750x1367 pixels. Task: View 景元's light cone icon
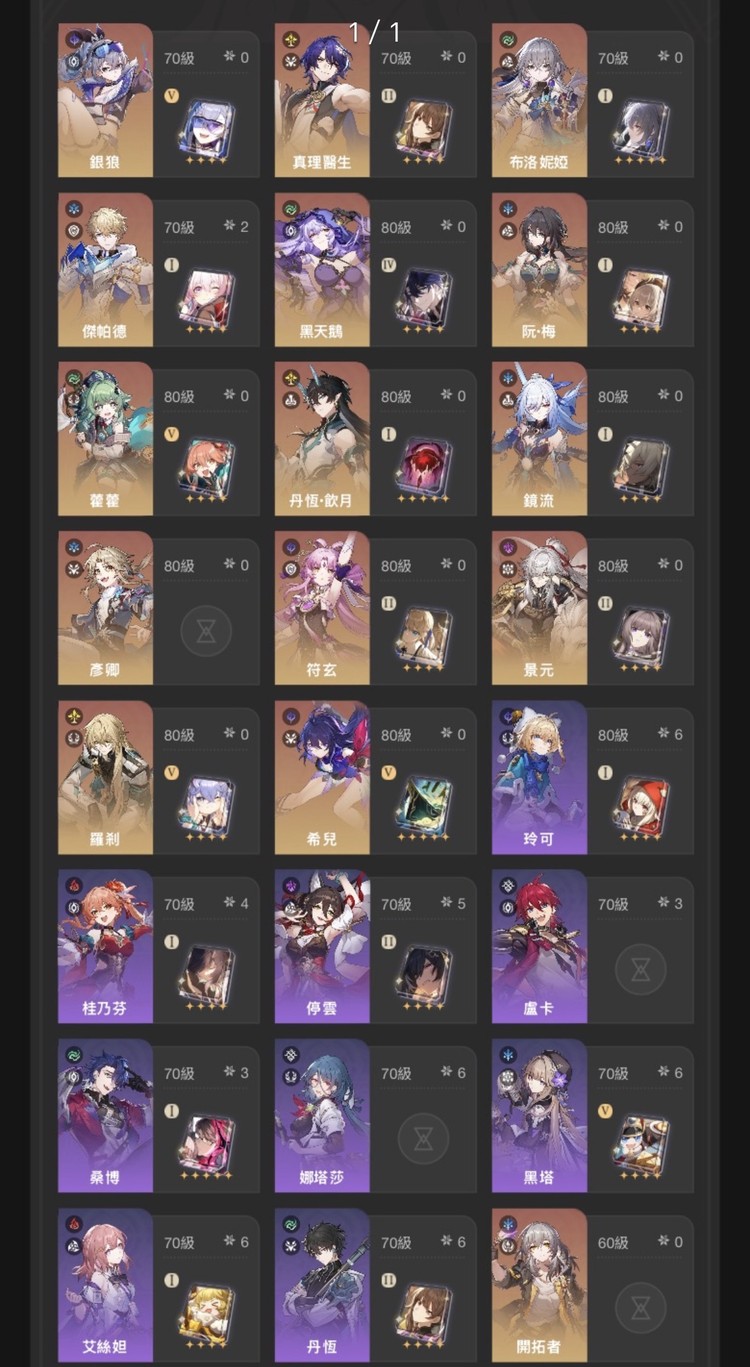pyautogui.click(x=640, y=636)
